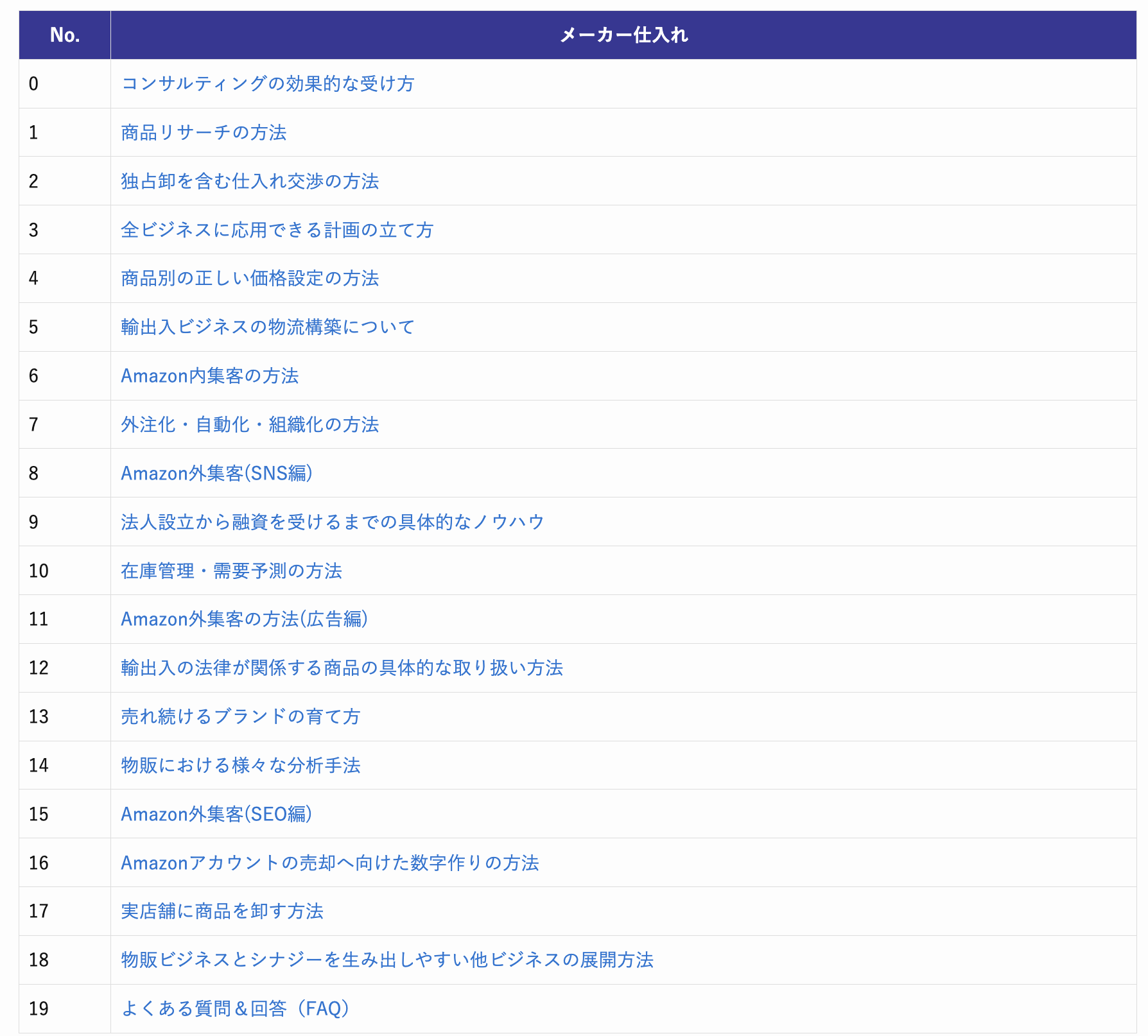The width and height of the screenshot is (1148, 1036).
Task: Click 輸出入ビジネスの物流構築について link
Action: (x=268, y=327)
